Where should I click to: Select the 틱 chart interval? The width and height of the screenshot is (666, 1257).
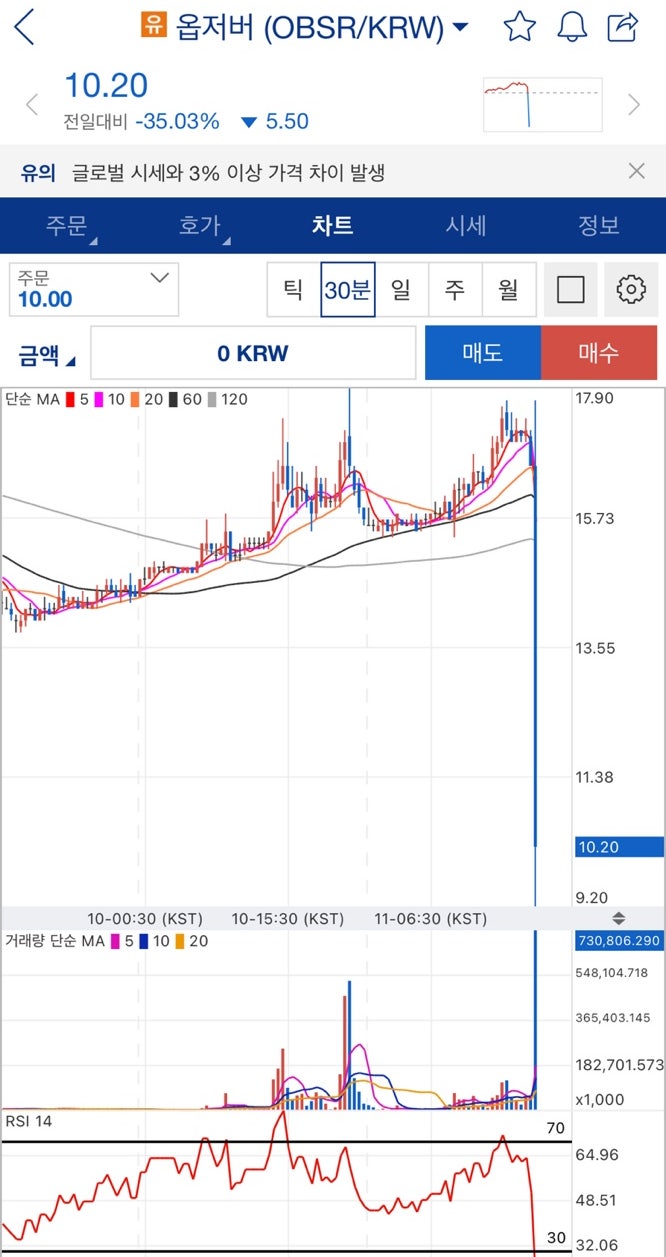(294, 290)
